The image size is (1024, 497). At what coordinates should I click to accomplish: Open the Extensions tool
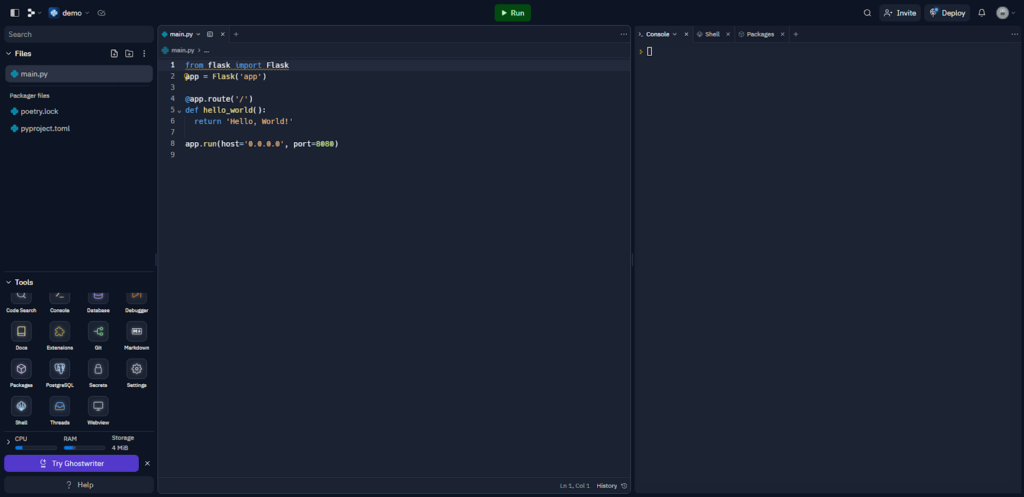[59, 336]
